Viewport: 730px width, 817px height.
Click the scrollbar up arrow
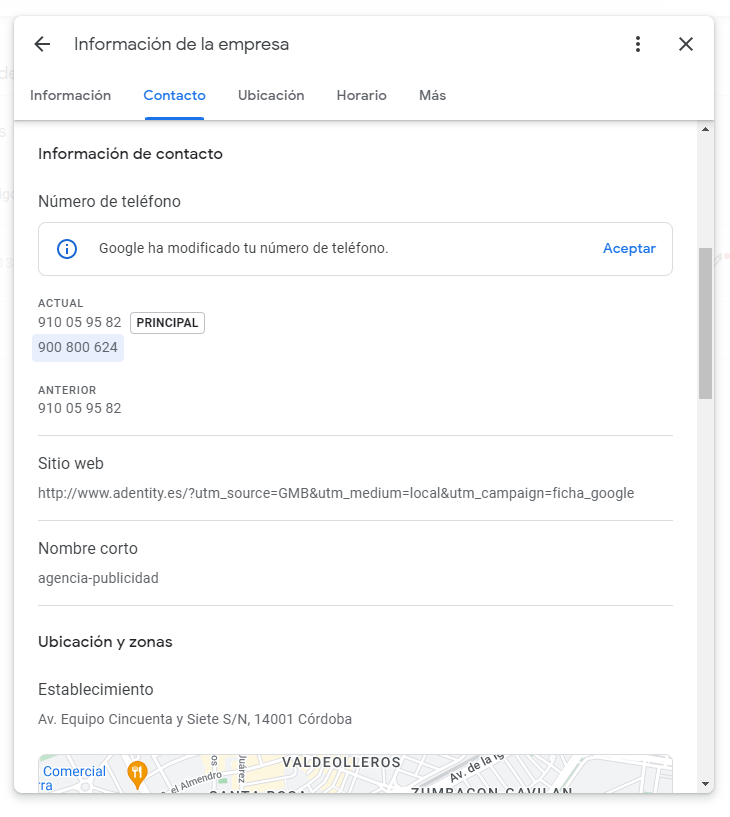tap(705, 130)
